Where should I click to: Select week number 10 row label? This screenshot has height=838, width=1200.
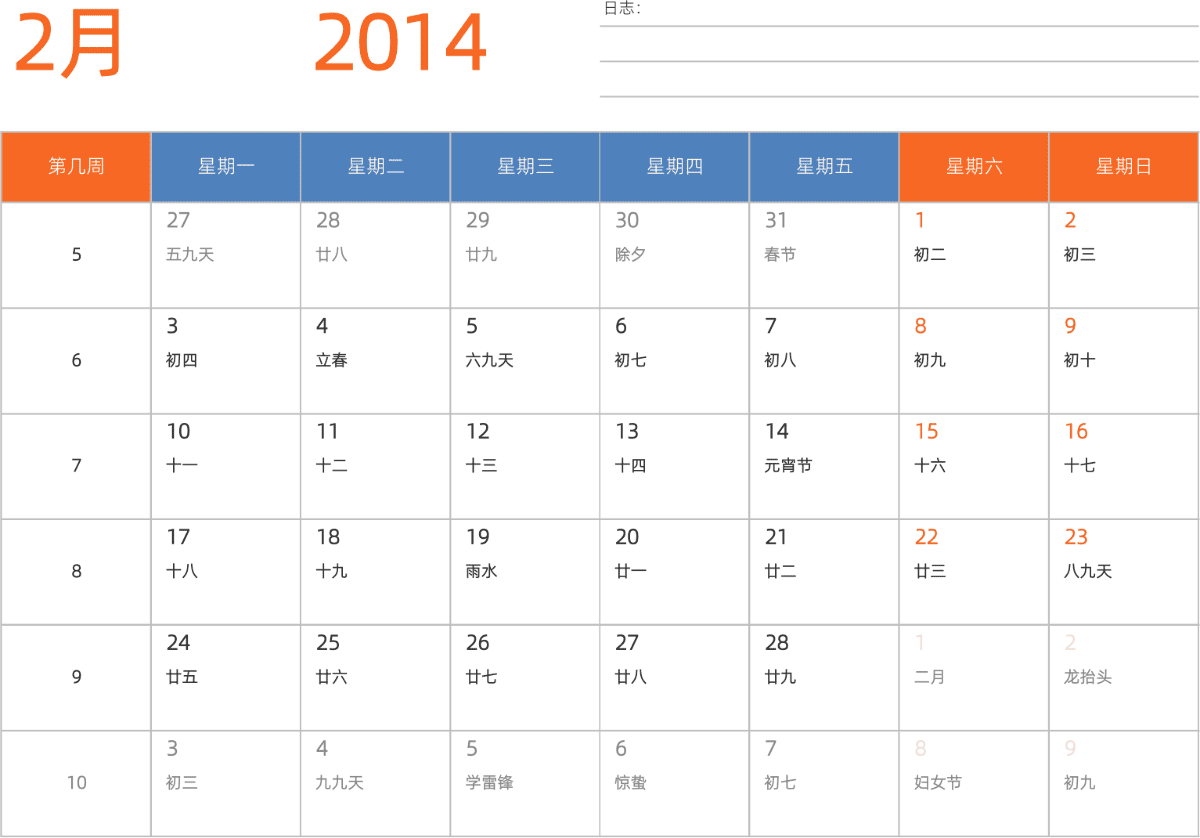click(76, 783)
